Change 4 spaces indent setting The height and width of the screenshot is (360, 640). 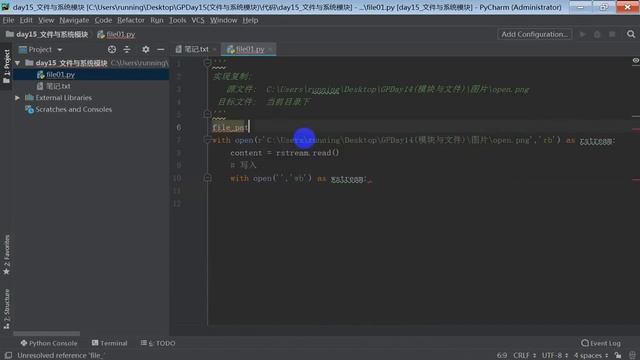click(591, 356)
